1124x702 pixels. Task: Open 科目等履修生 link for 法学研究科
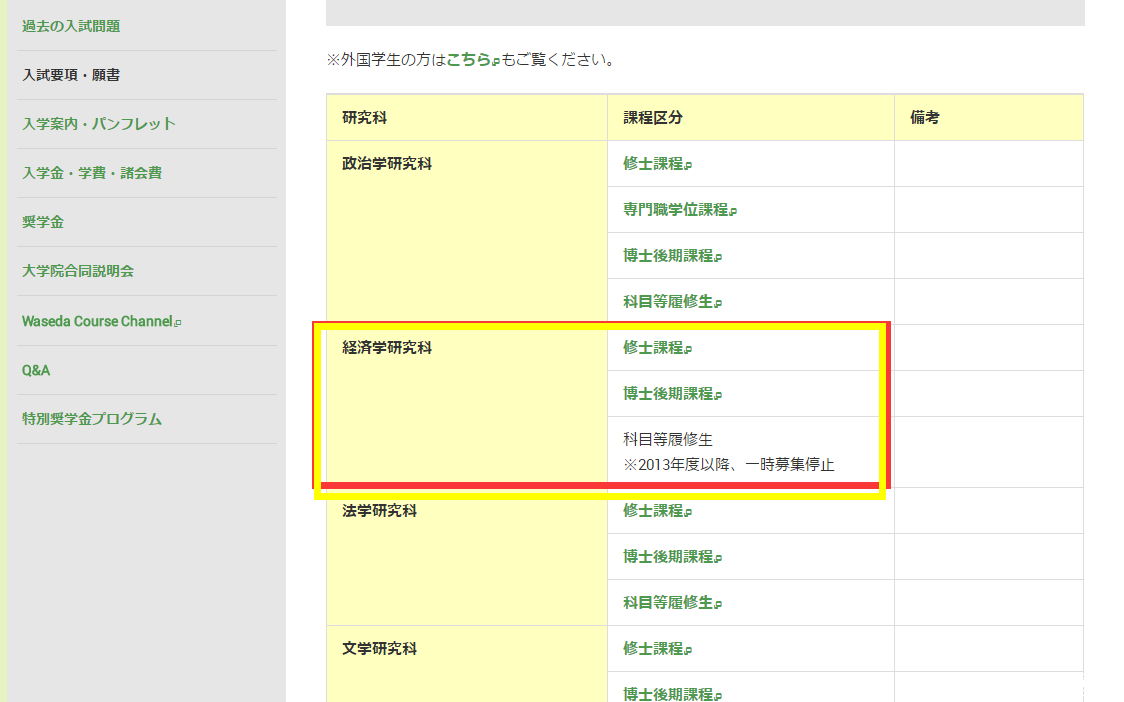(x=668, y=603)
